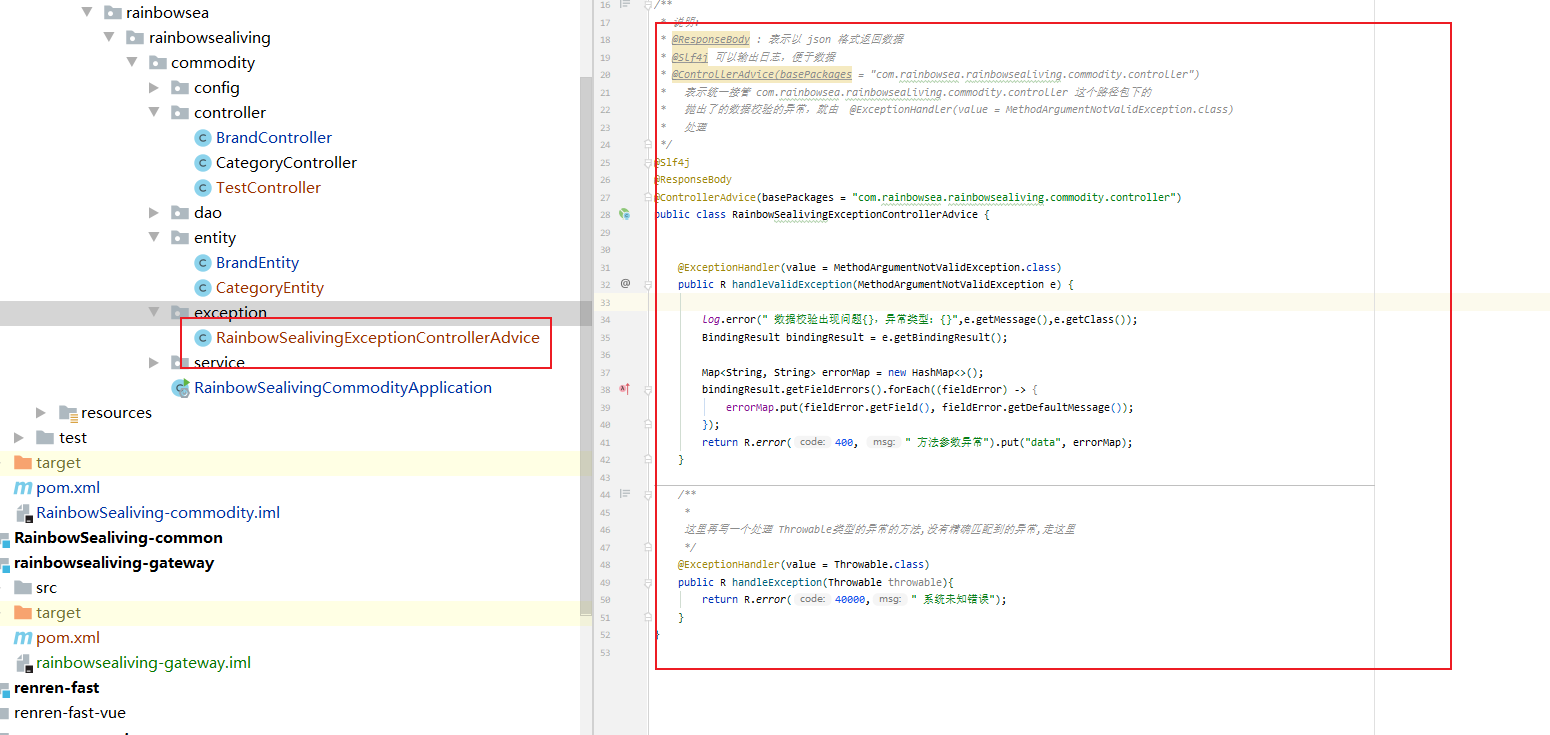This screenshot has height=735, width=1550.
Task: Click the doc render gutter icon on line 16
Action: click(x=625, y=4)
